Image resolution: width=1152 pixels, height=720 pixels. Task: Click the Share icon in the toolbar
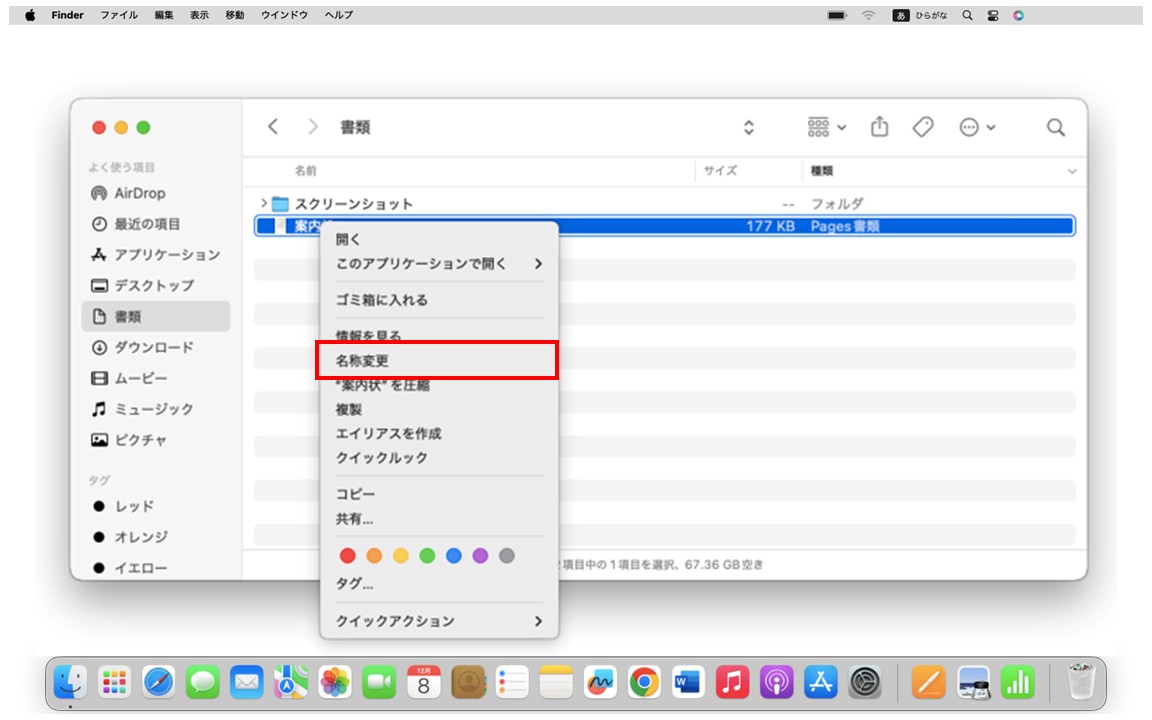click(x=880, y=127)
